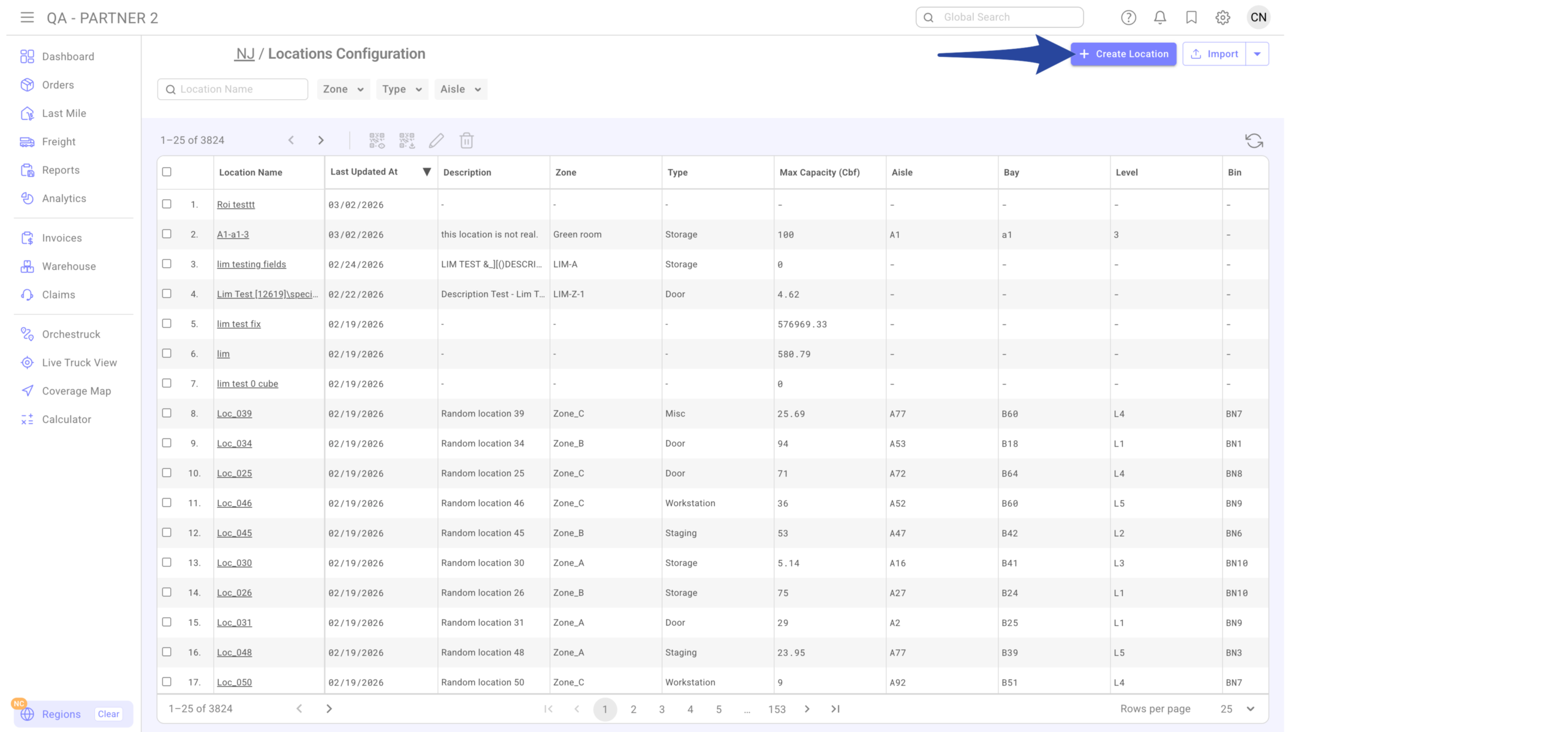Open the Type filter dropdown
The width and height of the screenshot is (1568, 732).
(x=402, y=89)
